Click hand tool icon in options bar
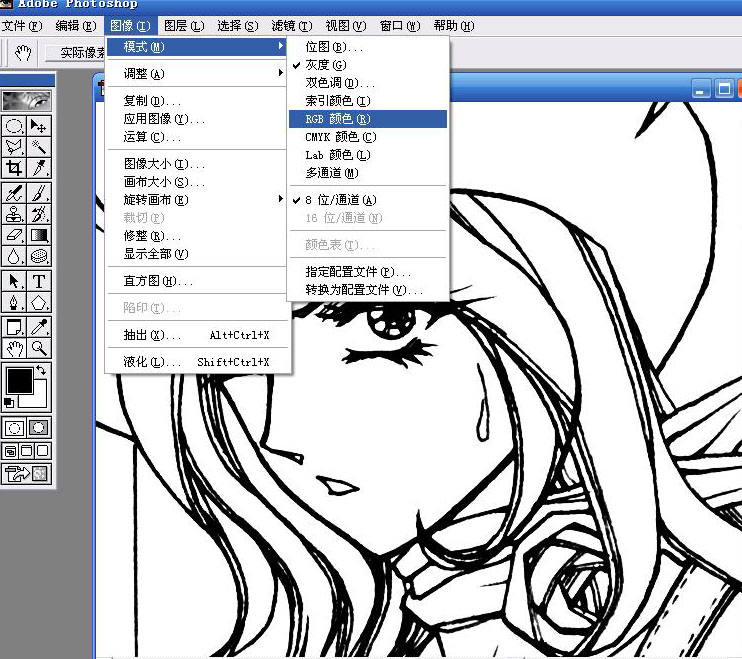742x659 pixels. pos(22,53)
